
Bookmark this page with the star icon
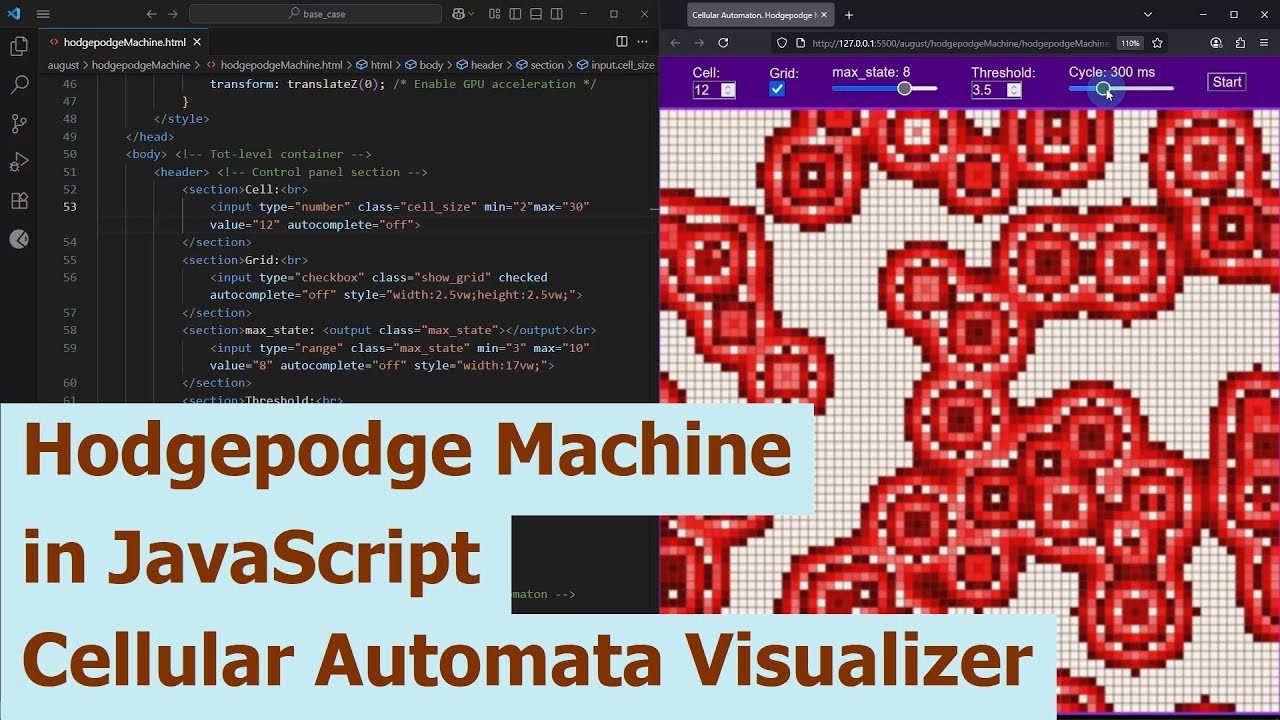pos(1157,43)
